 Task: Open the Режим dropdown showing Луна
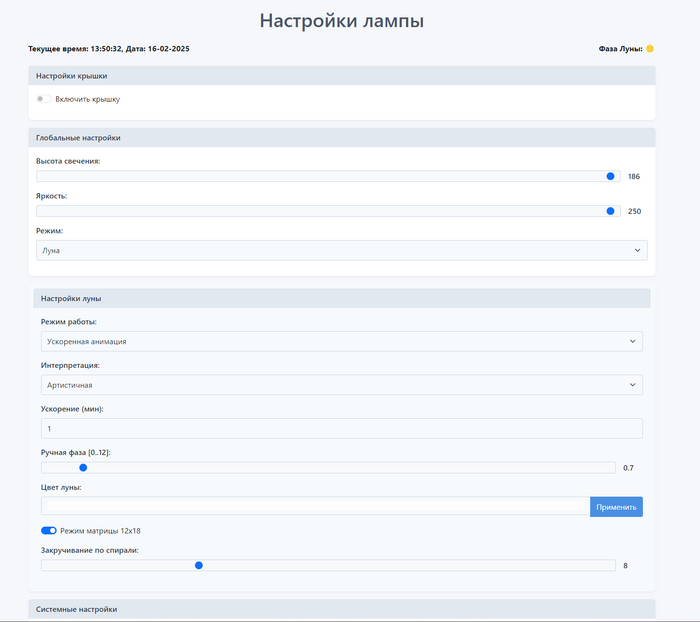341,250
